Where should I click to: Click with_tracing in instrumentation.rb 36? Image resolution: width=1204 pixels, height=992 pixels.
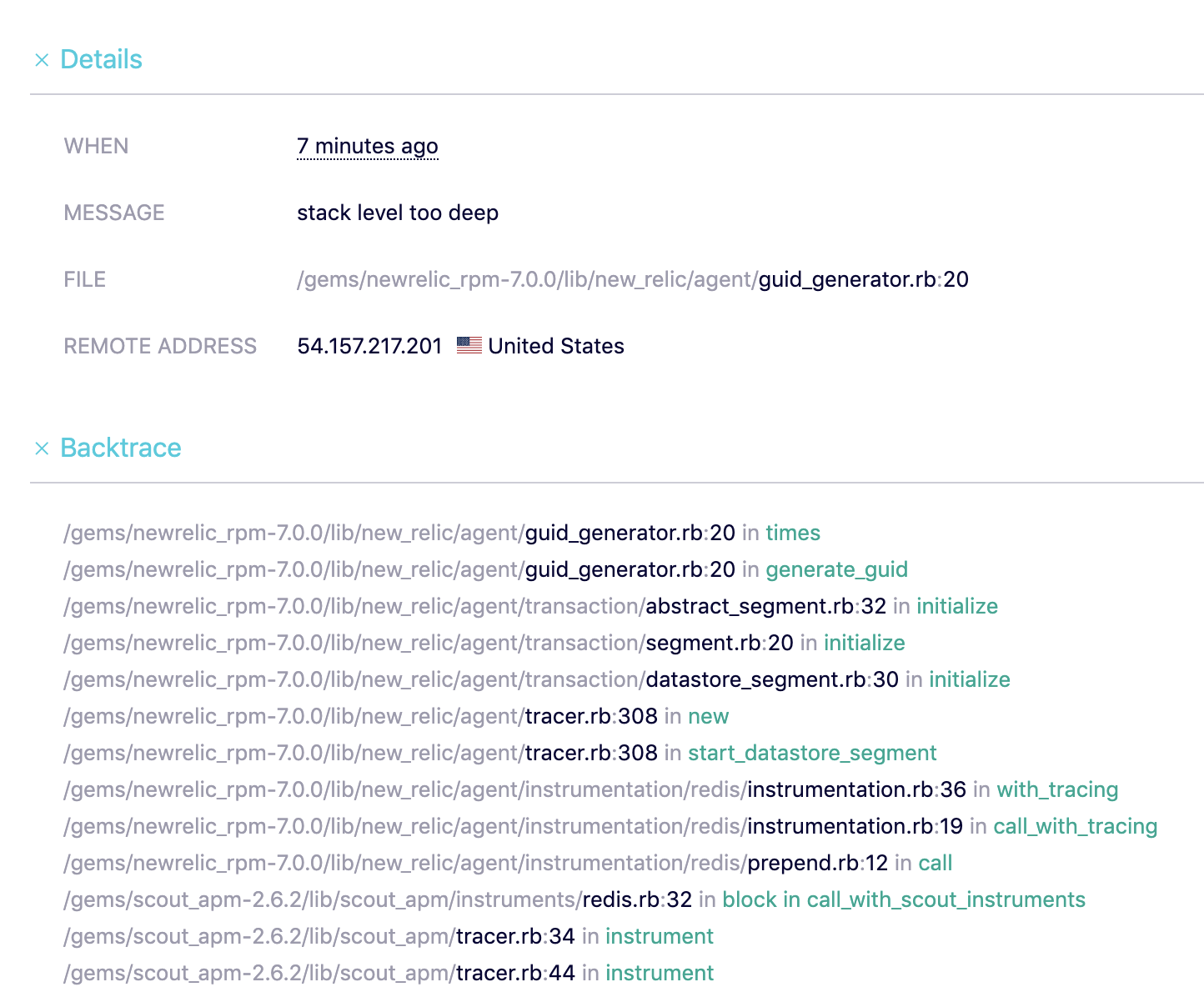1057,789
